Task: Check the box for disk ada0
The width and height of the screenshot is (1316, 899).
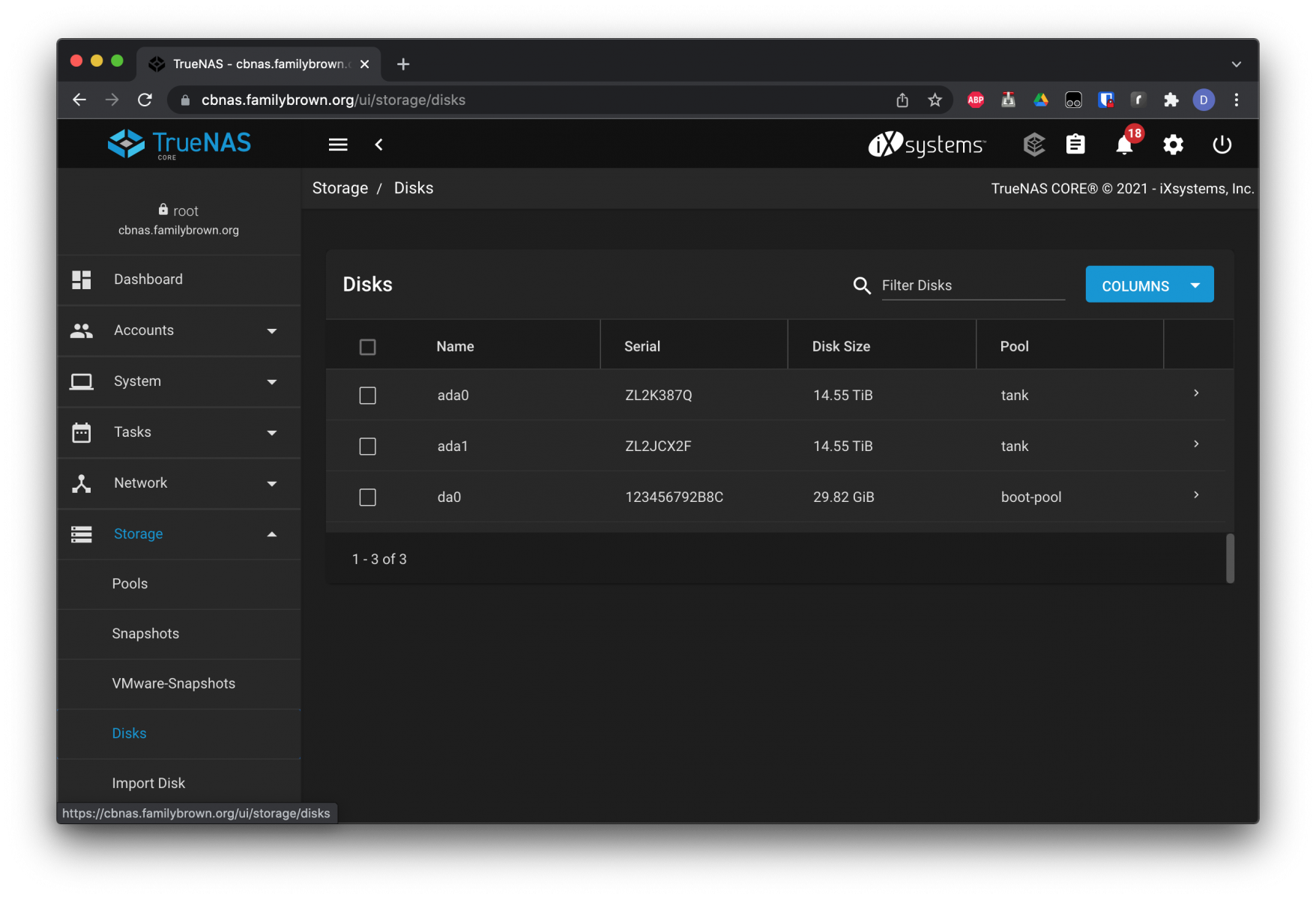Action: (367, 396)
